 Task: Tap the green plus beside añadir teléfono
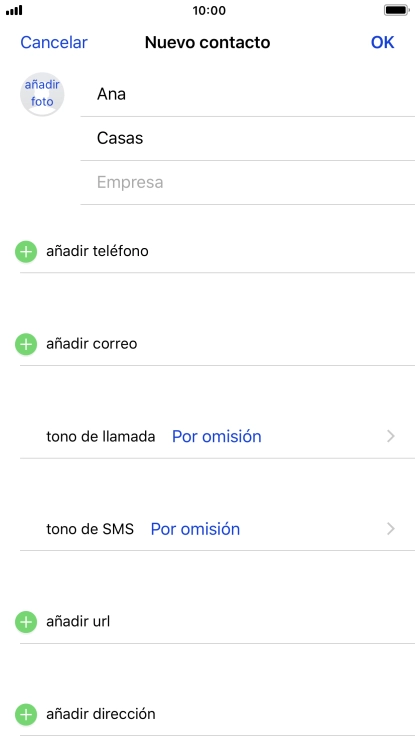26,252
